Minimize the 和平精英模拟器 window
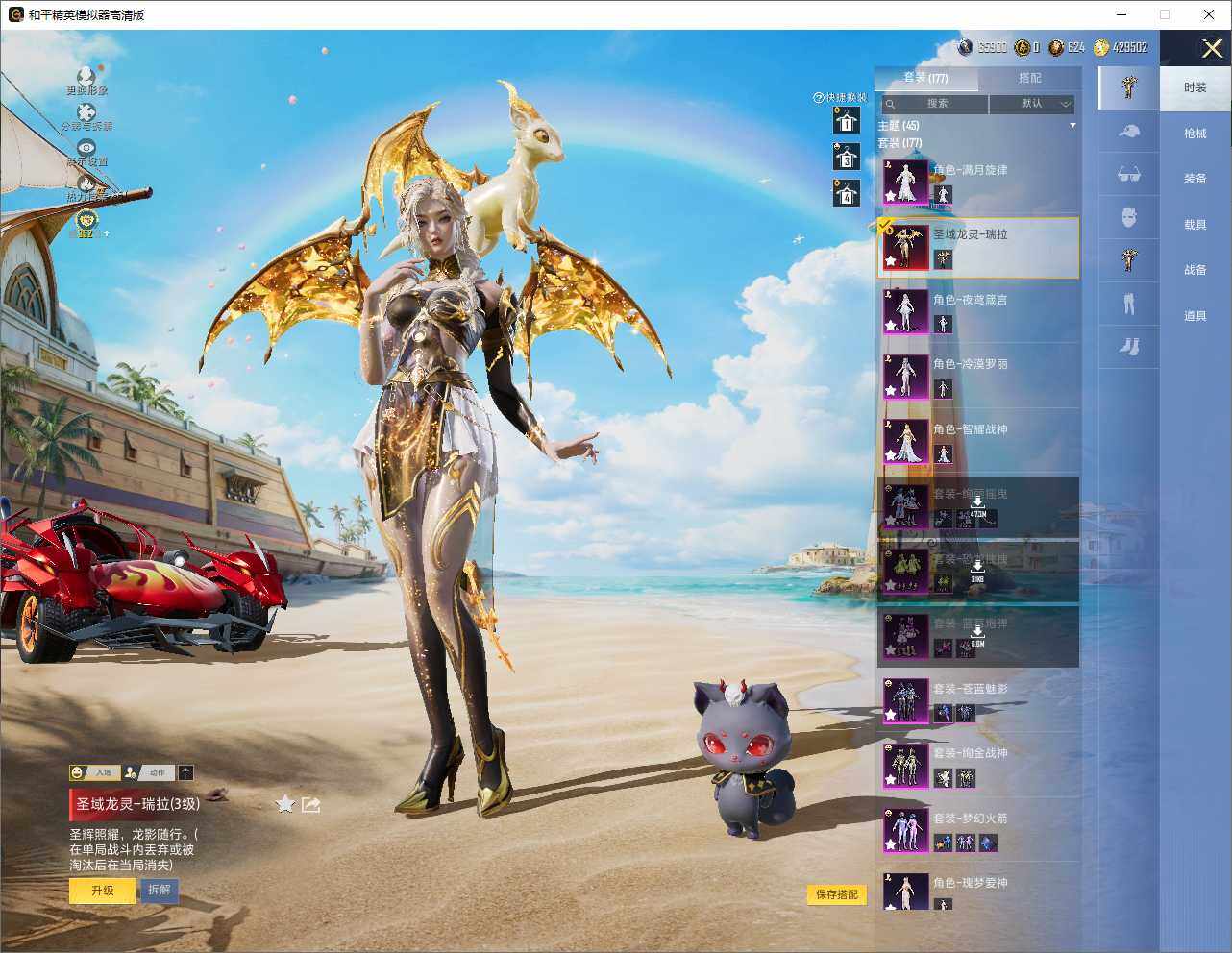Screen dimensions: 1232x953 point(1121,14)
